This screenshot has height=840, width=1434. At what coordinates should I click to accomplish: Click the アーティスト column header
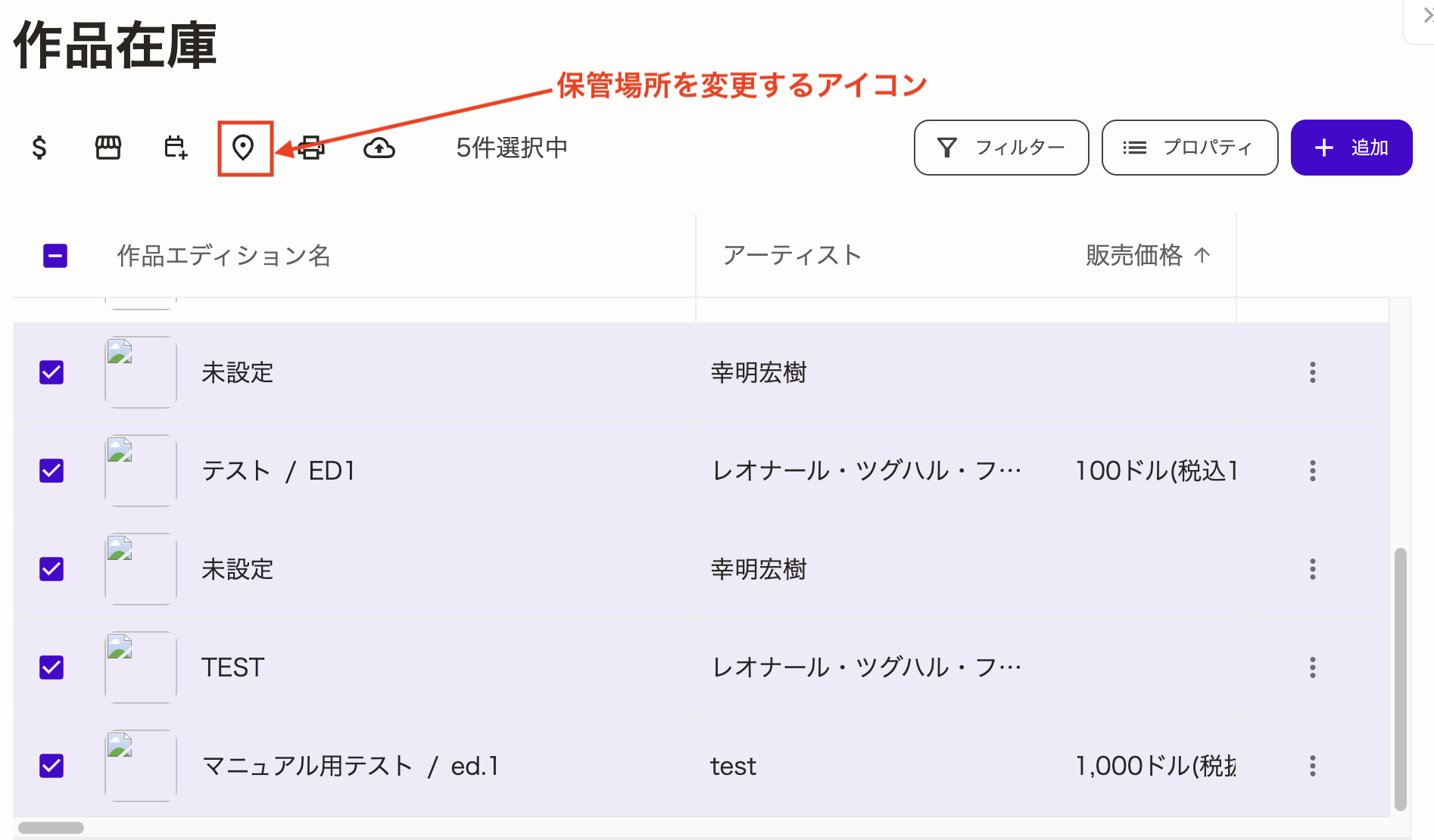[x=792, y=255]
